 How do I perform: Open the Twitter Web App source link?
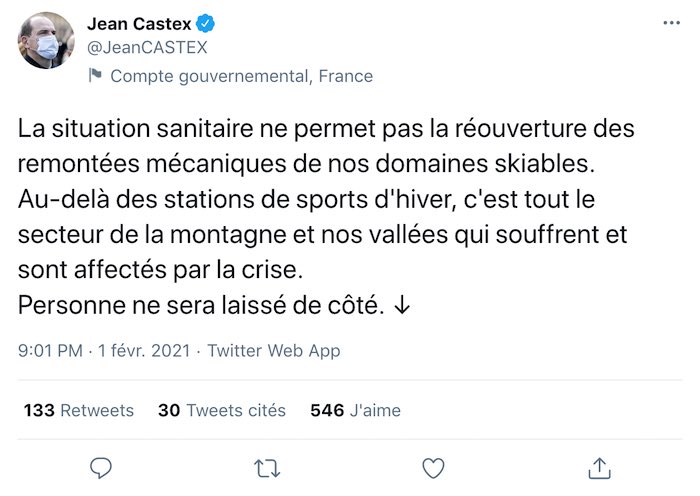(273, 351)
